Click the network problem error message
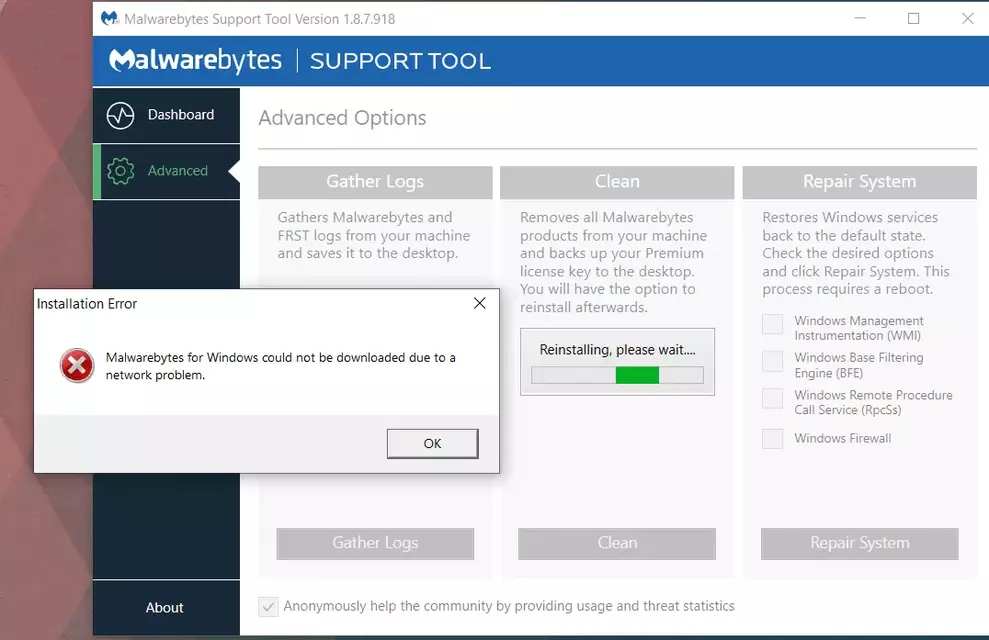 (x=281, y=366)
